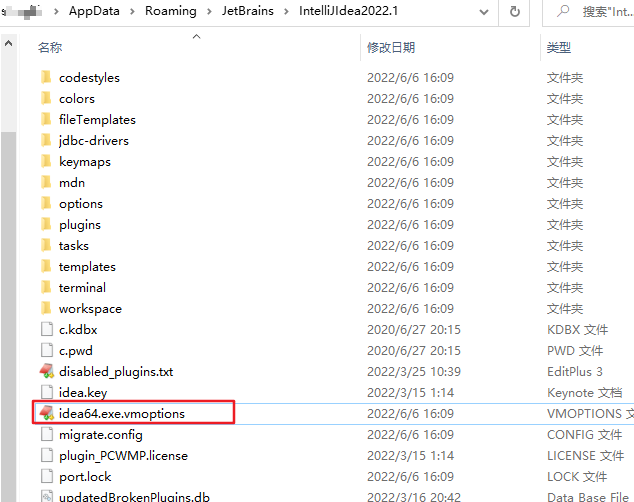Click the c.kdbx file icon
This screenshot has width=634, height=502.
47,329
